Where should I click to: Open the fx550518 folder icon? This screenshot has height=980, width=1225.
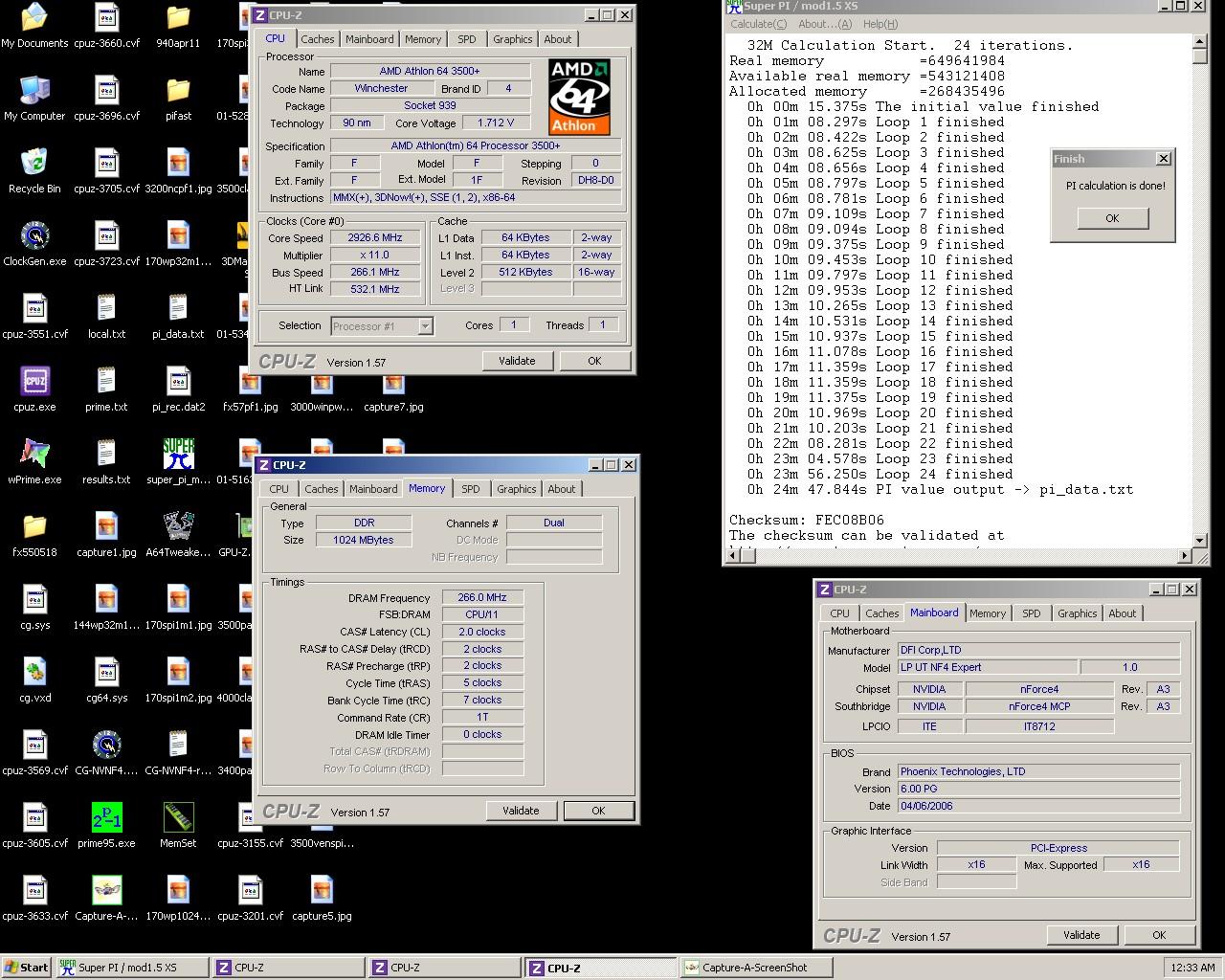pyautogui.click(x=34, y=535)
